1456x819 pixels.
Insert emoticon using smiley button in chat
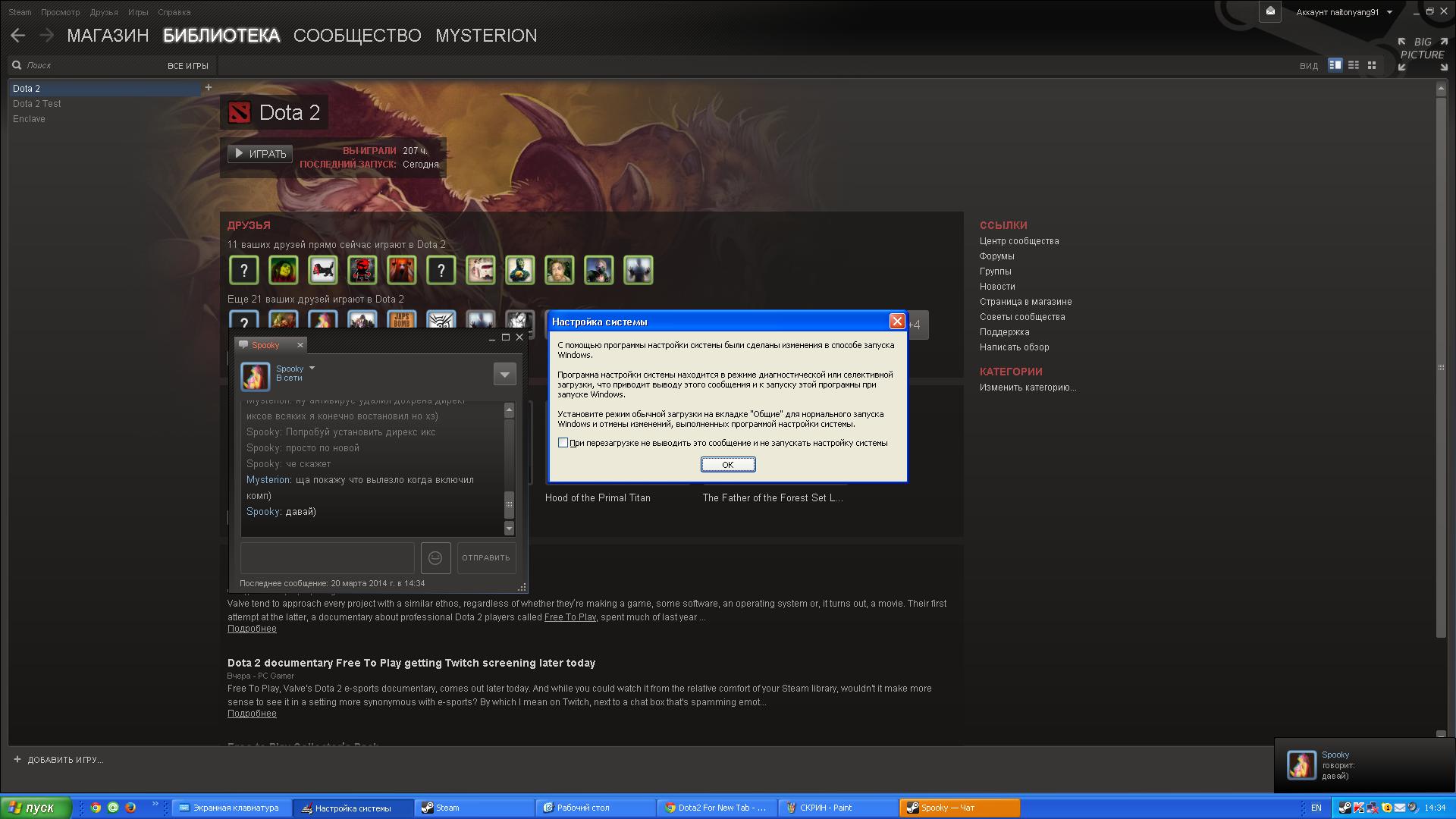pyautogui.click(x=435, y=558)
